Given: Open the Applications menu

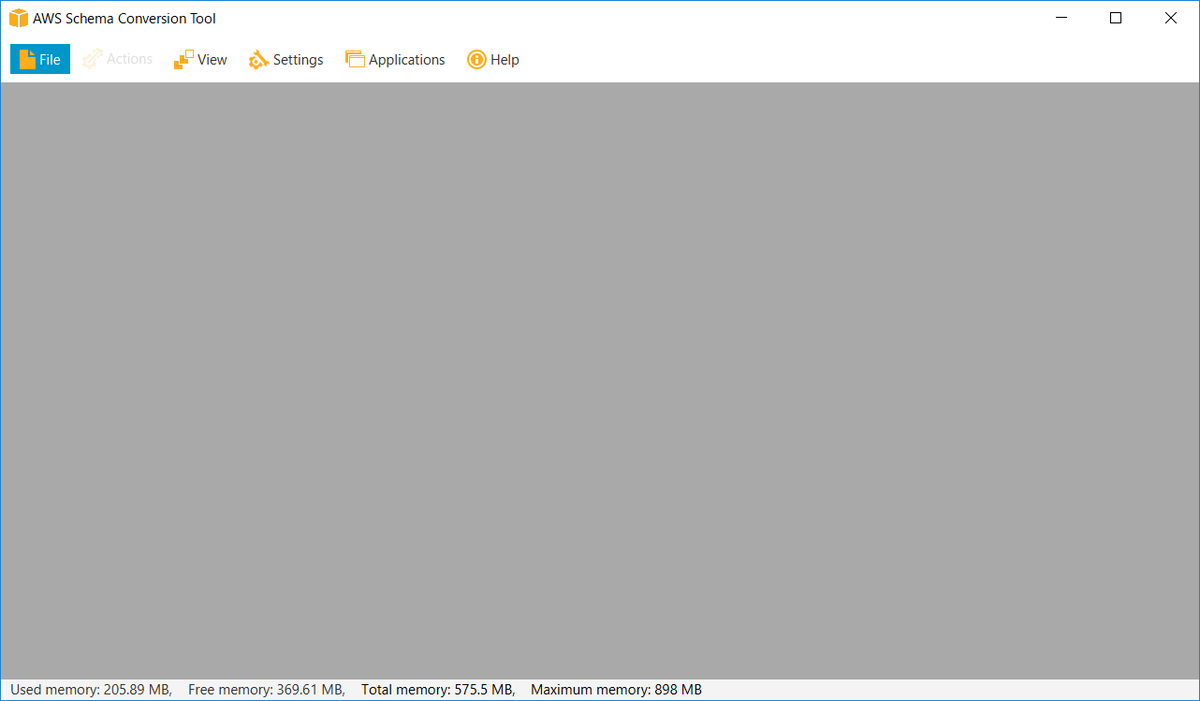Looking at the screenshot, I should 395,59.
